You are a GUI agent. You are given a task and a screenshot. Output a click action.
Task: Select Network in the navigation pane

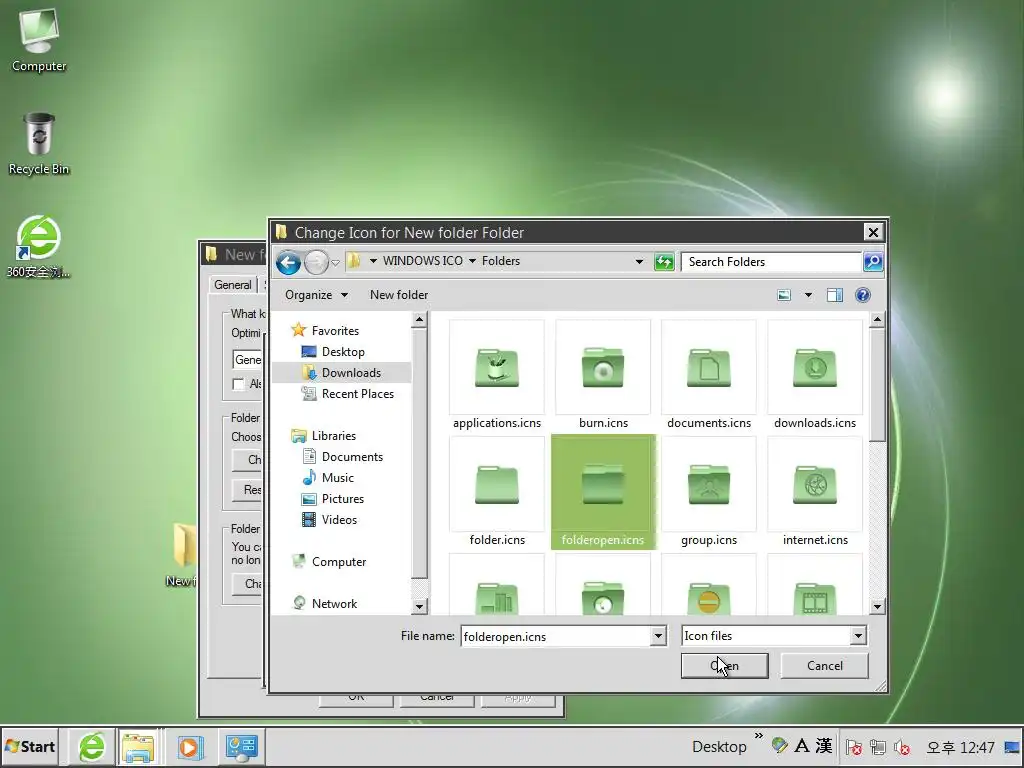pyautogui.click(x=334, y=603)
